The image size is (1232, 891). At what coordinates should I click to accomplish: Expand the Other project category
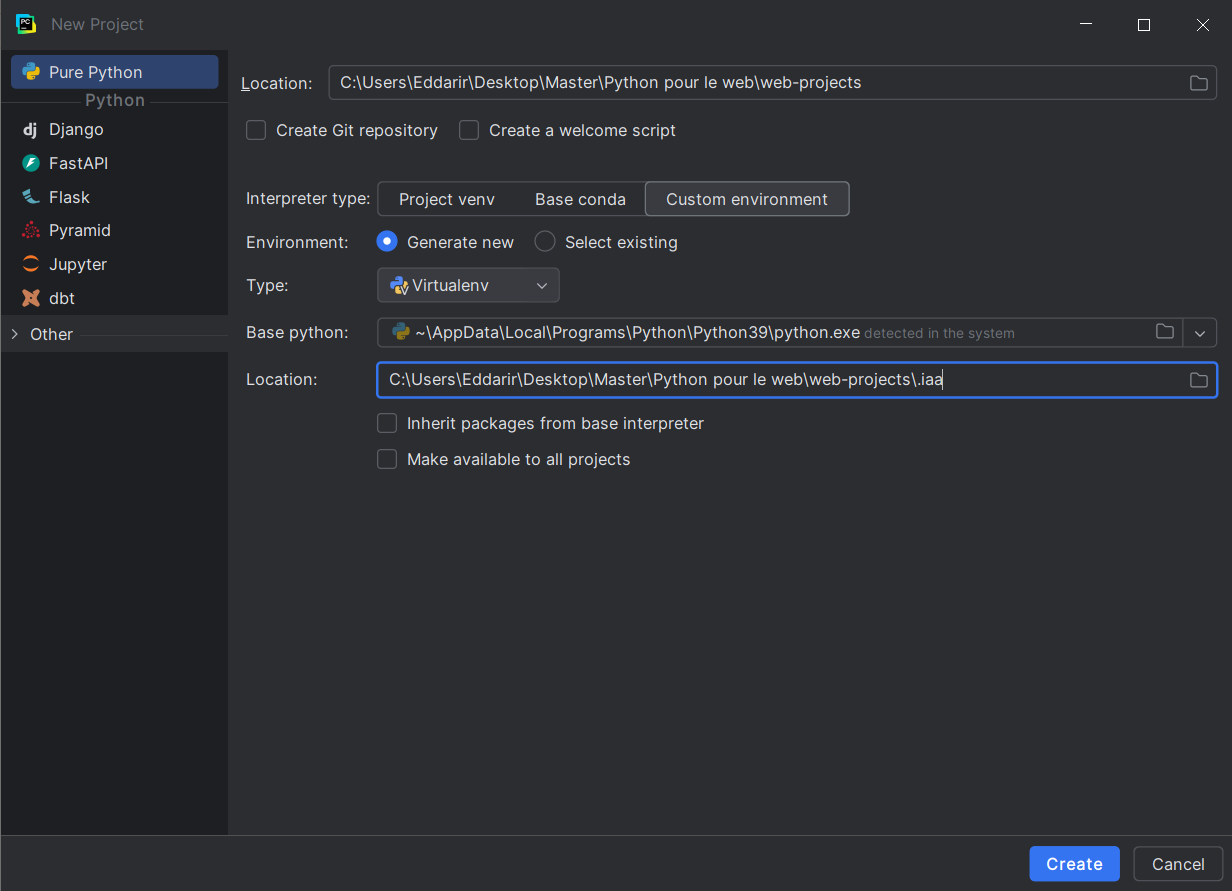coord(15,334)
